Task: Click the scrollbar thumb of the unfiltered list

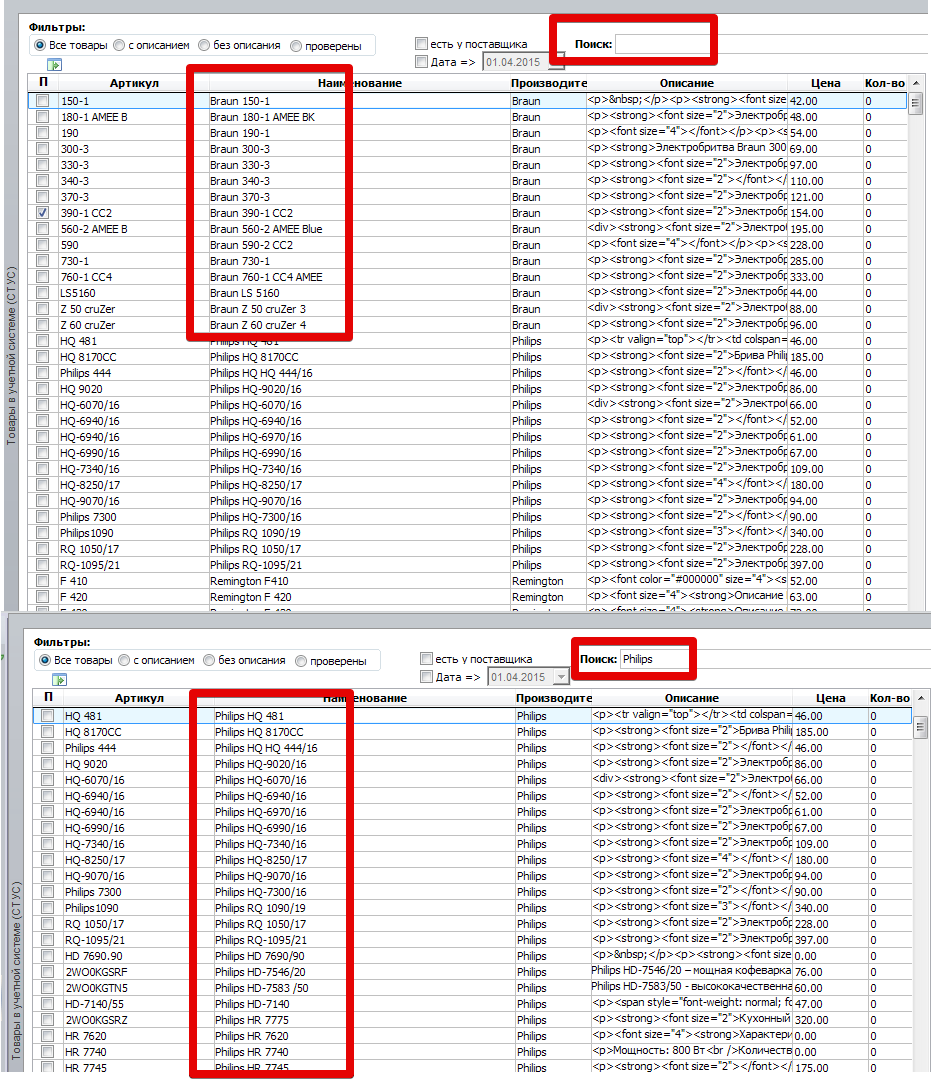Action: 916,104
